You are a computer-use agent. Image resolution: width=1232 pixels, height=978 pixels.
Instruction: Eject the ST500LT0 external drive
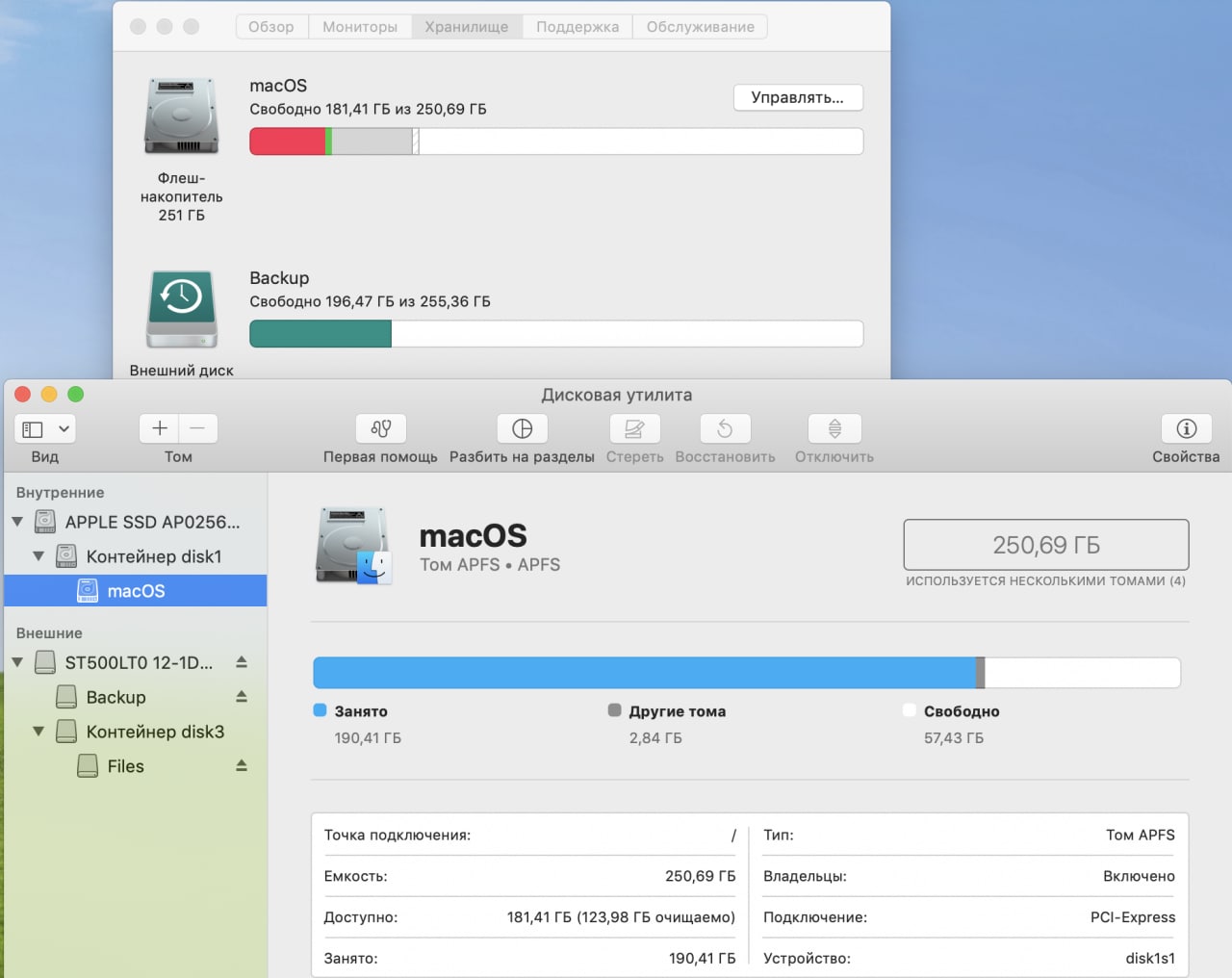click(x=242, y=662)
